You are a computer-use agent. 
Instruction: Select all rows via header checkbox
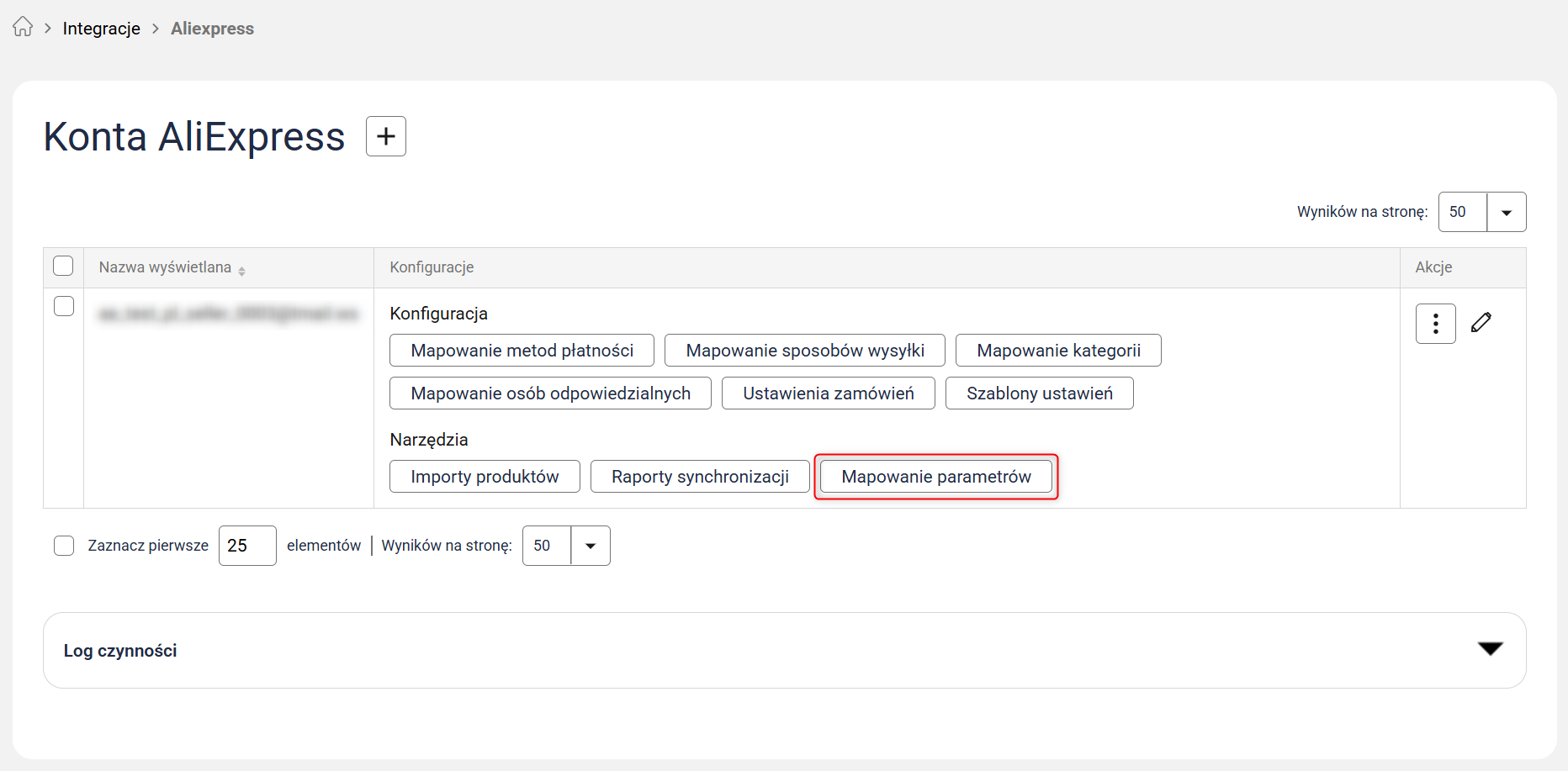pos(63,267)
